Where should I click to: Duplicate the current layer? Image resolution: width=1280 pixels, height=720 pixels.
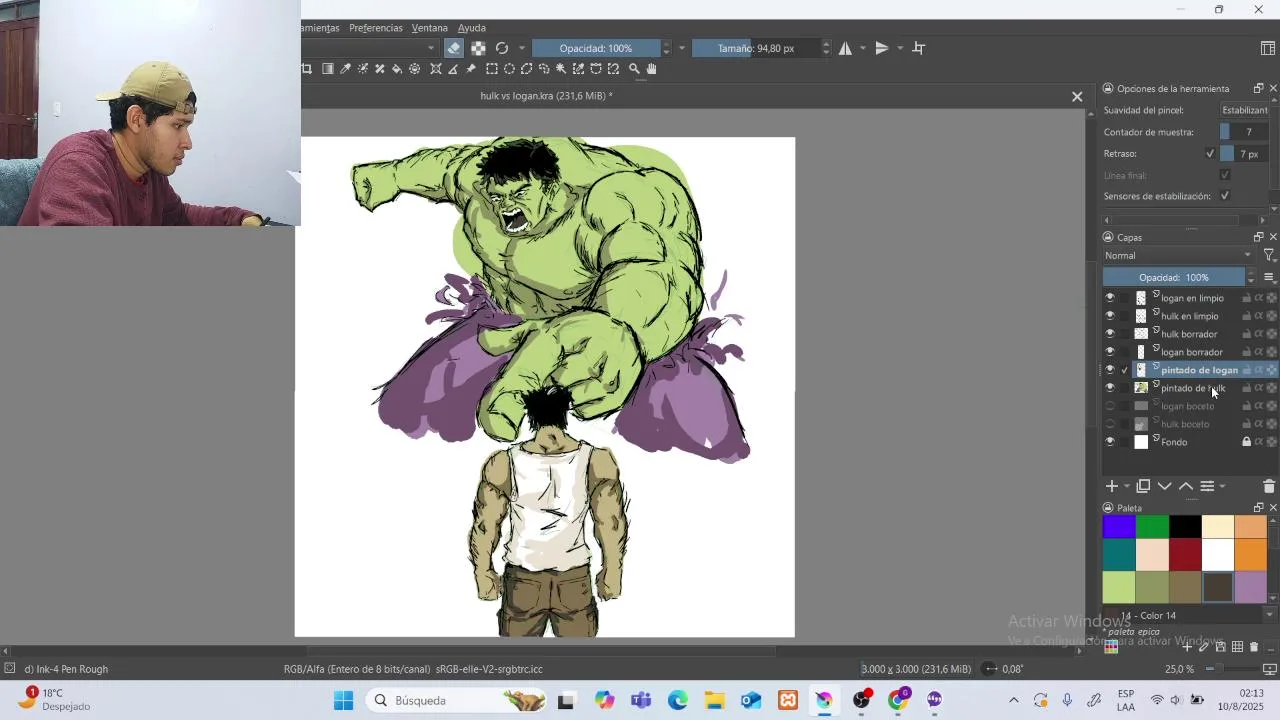coord(1143,486)
